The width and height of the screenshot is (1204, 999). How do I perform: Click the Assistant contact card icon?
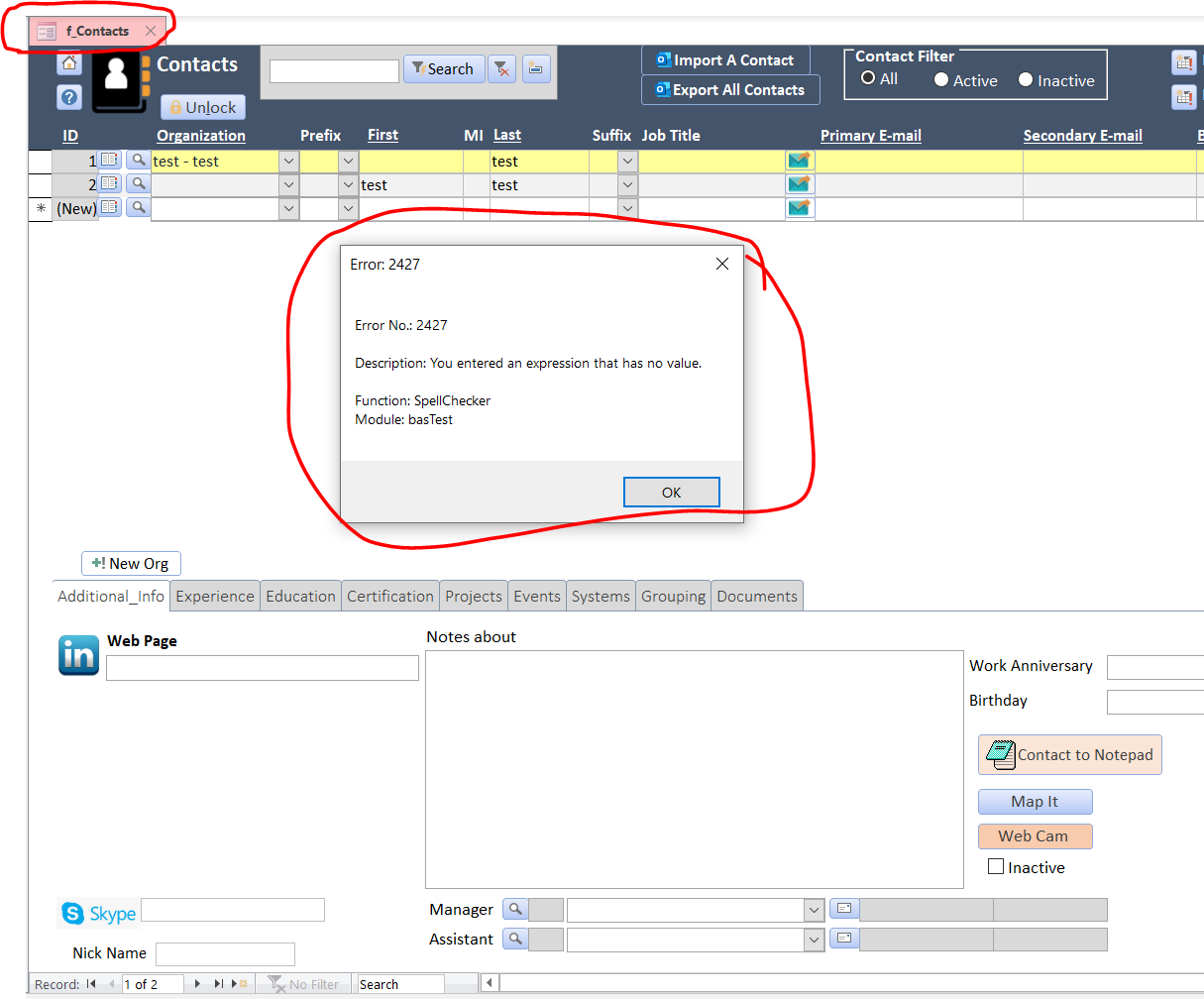pyautogui.click(x=843, y=938)
